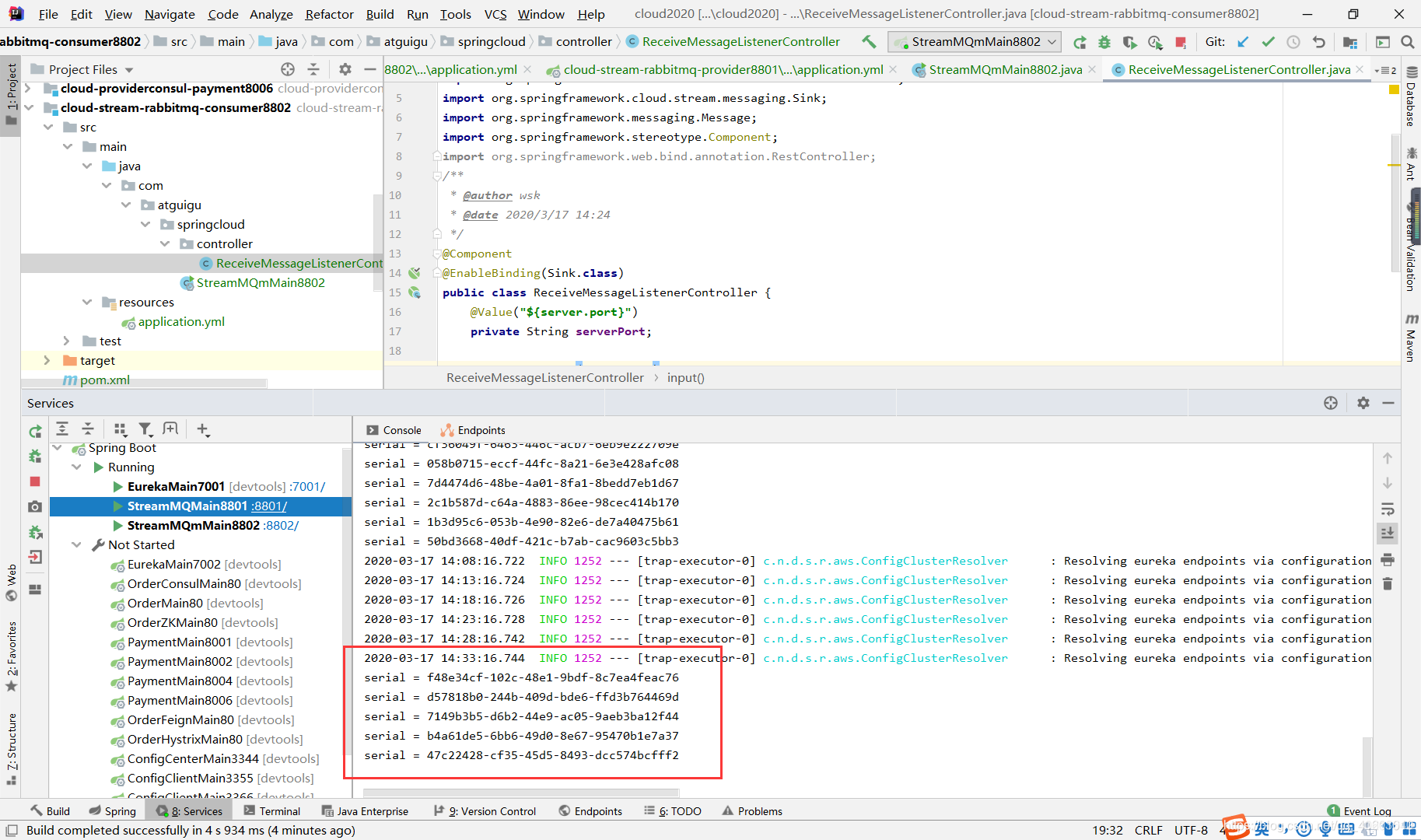Click the Git Update Project arrow
This screenshot has height=840, width=1421.
1243,42
